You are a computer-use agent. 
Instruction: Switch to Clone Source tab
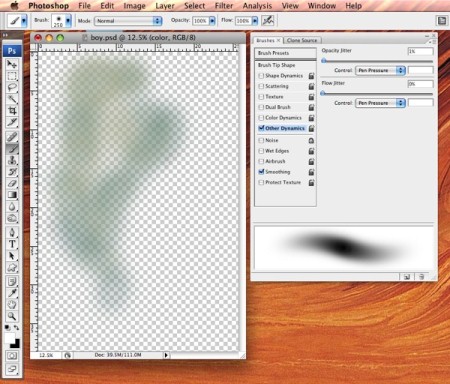(302, 40)
